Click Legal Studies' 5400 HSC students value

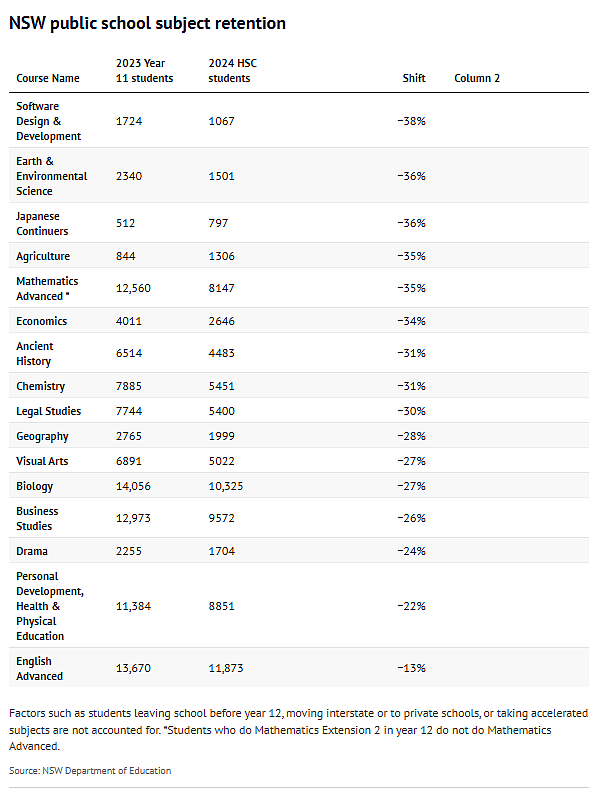point(221,411)
